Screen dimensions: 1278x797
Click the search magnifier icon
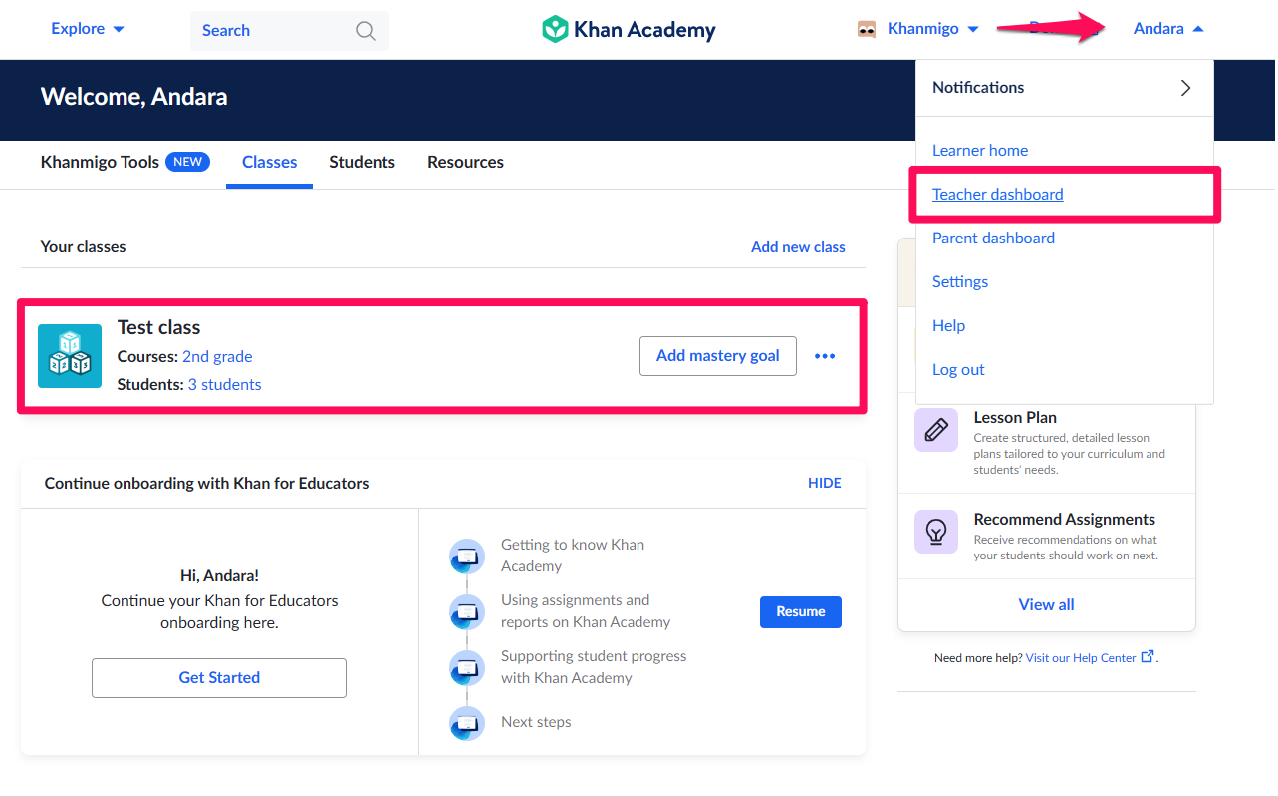[x=365, y=30]
